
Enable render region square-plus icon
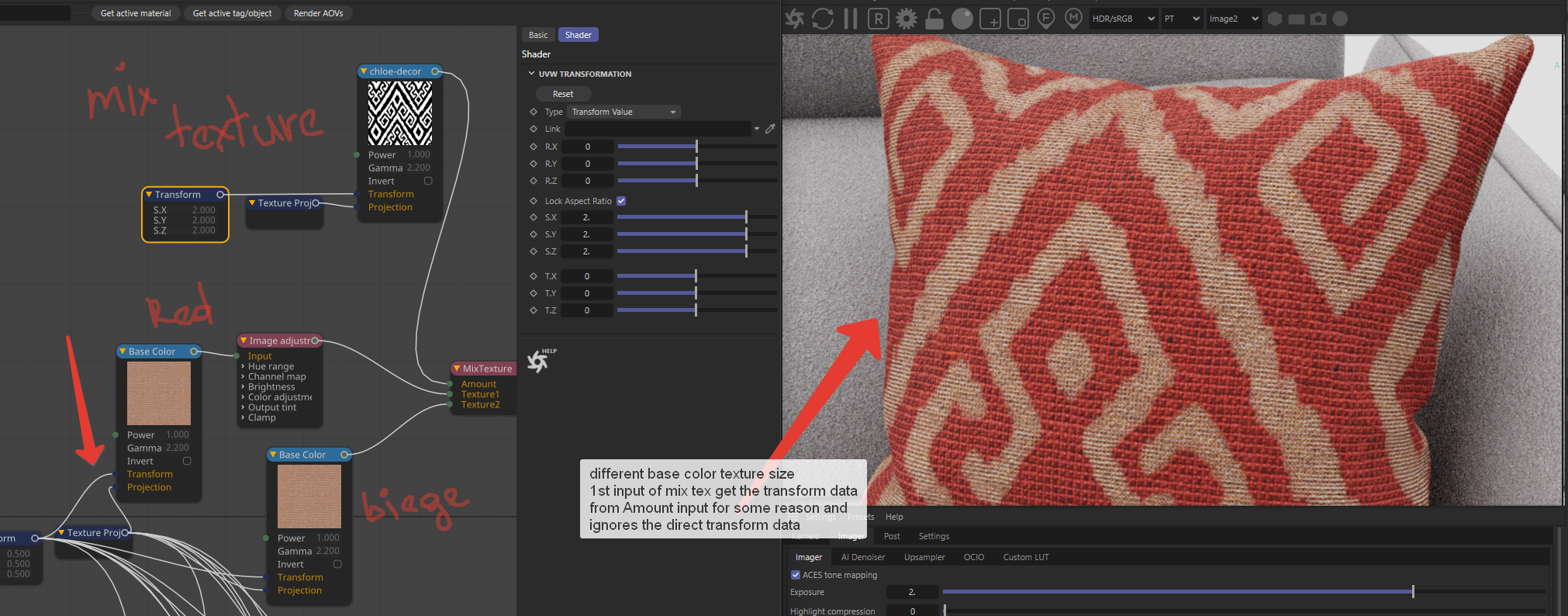[x=990, y=18]
